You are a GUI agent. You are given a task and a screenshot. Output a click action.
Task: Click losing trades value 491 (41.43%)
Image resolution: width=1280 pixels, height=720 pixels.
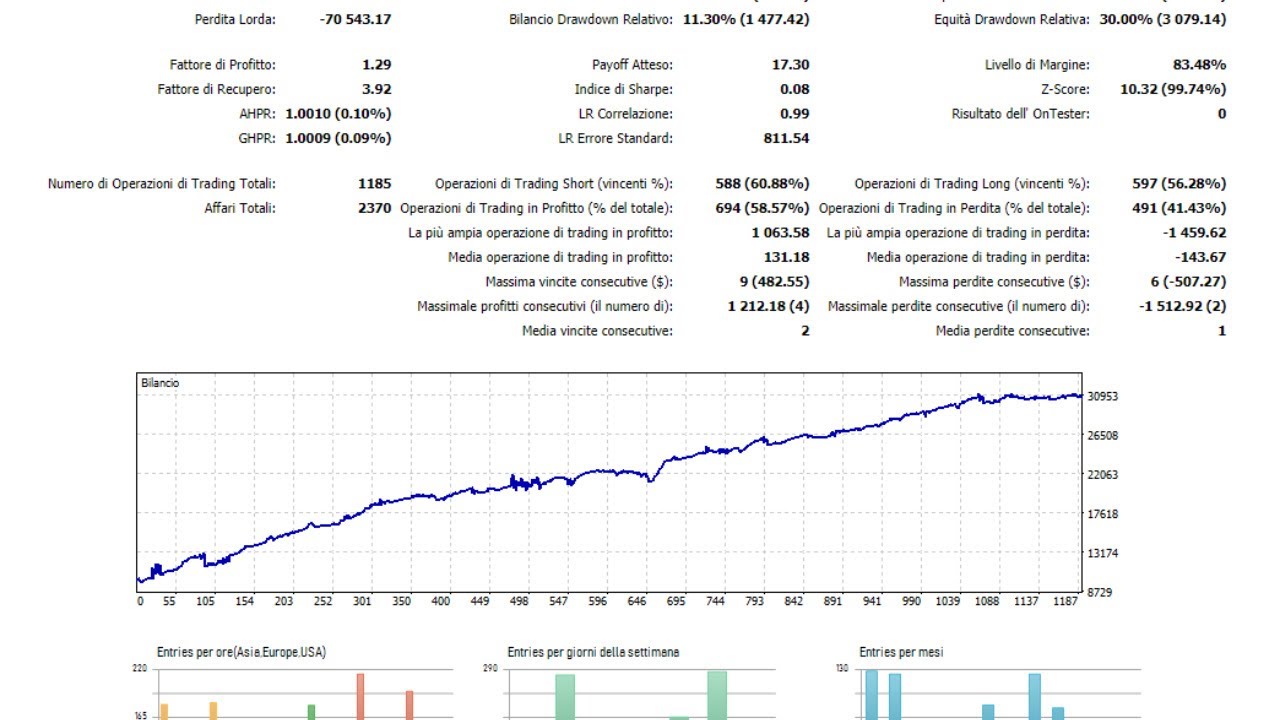(x=1179, y=208)
